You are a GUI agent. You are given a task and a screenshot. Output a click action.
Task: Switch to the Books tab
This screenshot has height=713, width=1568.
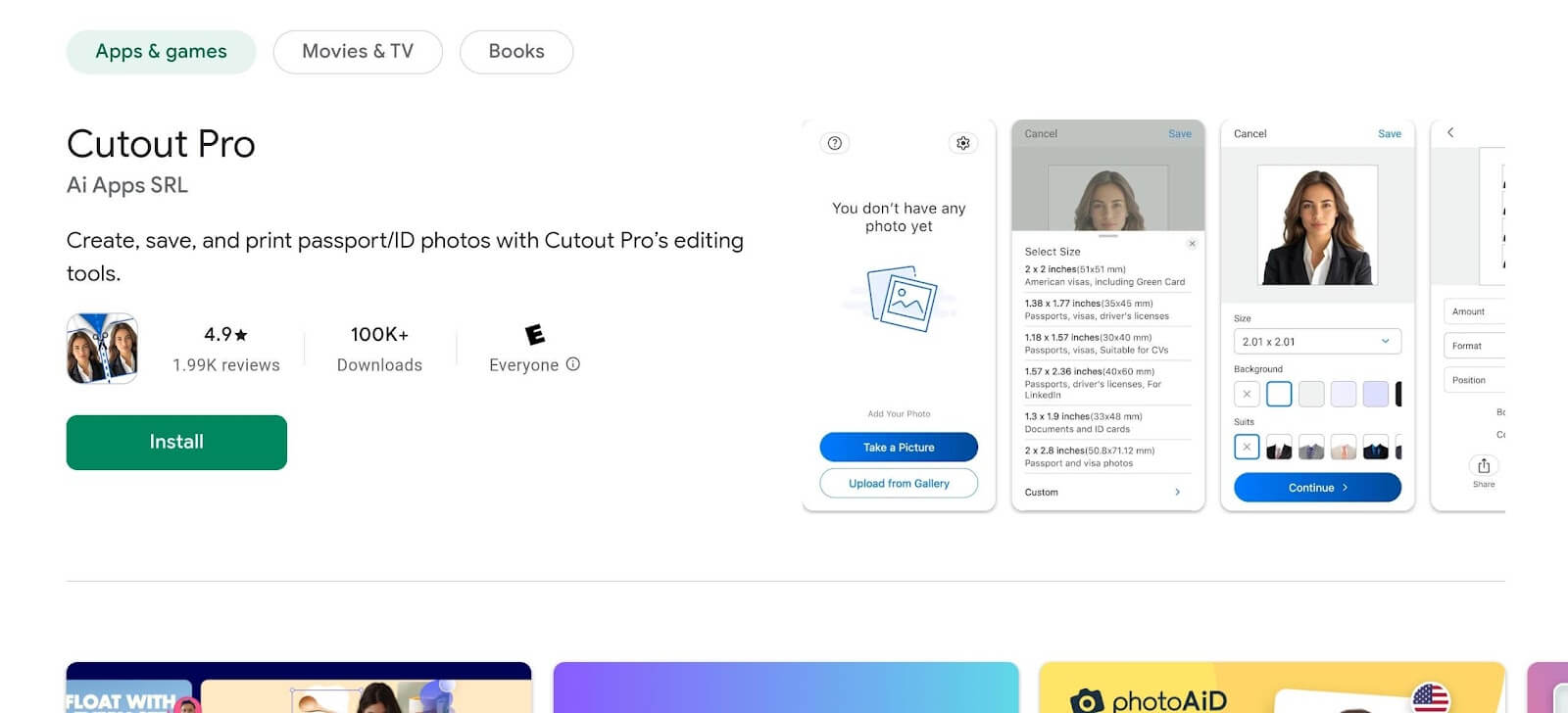[x=516, y=52]
